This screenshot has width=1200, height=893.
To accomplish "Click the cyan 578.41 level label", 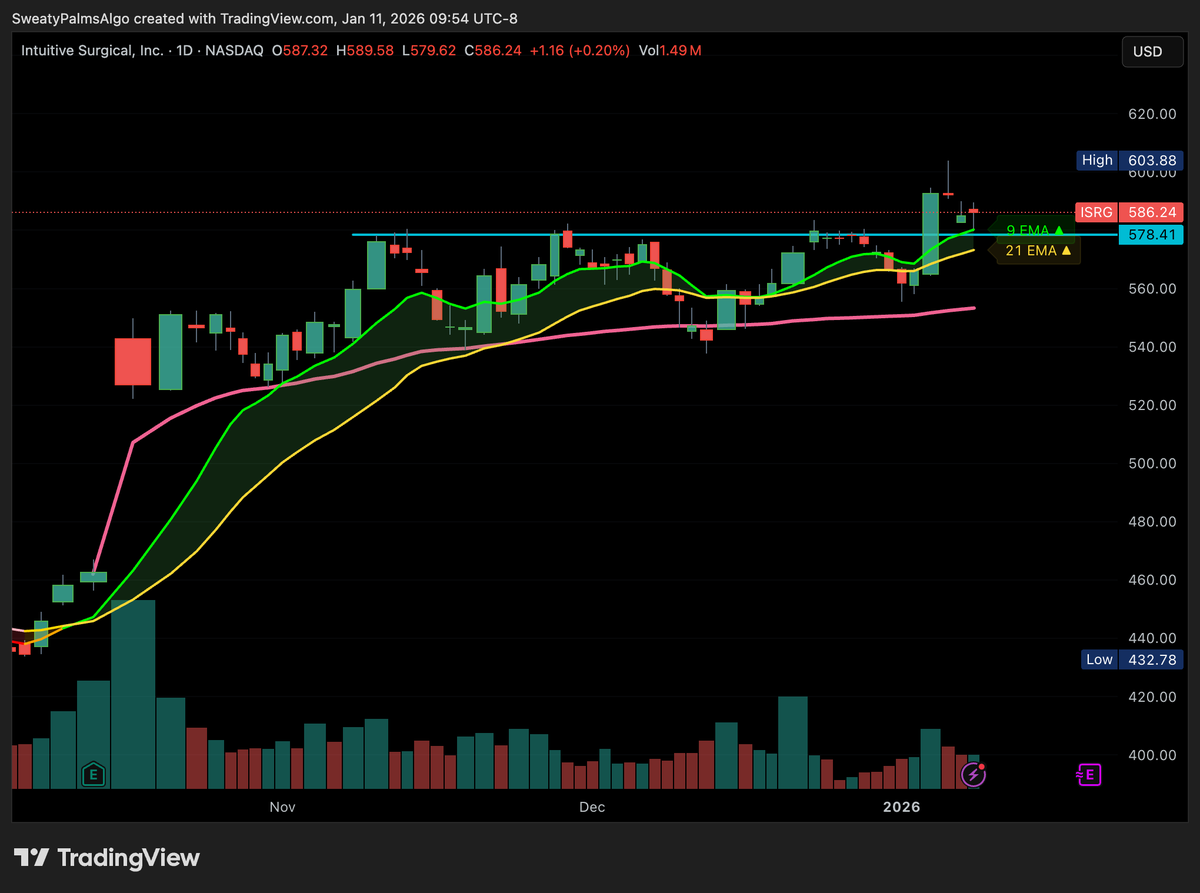I will [1151, 235].
